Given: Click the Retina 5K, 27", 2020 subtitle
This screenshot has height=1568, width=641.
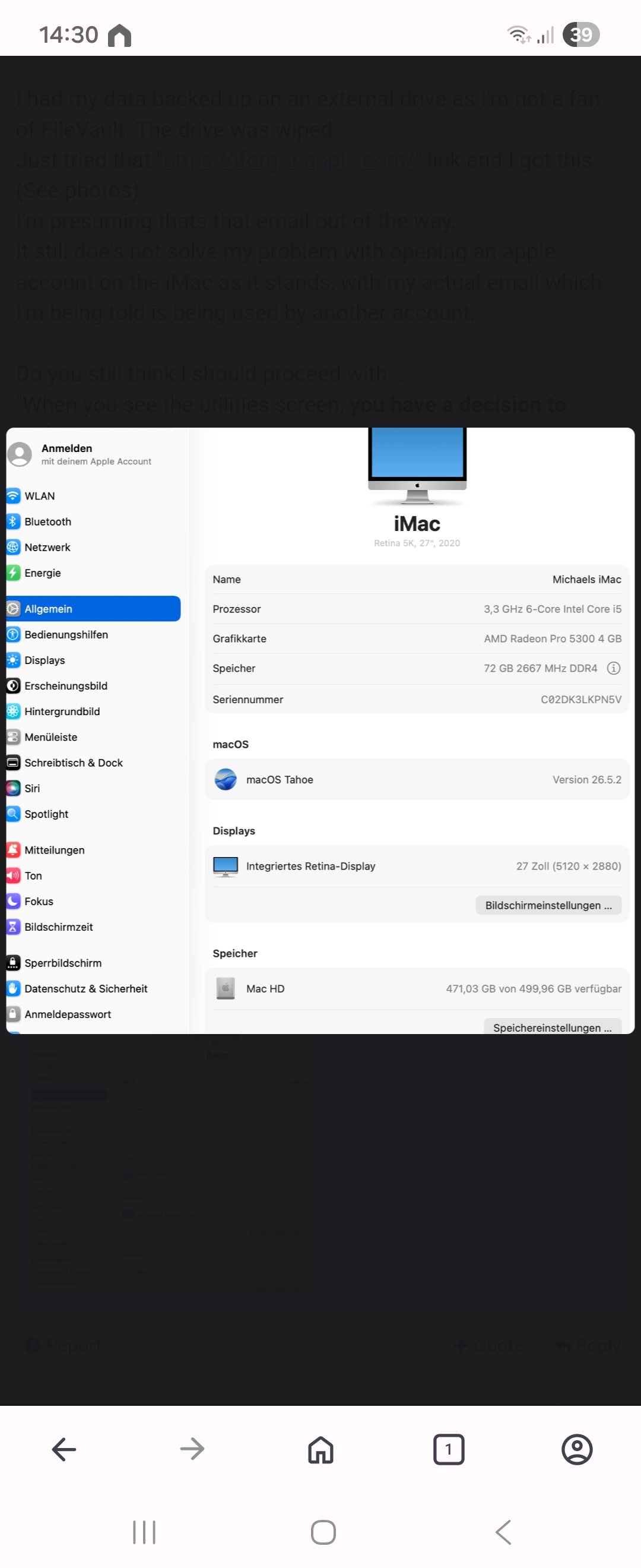Looking at the screenshot, I should (417, 542).
